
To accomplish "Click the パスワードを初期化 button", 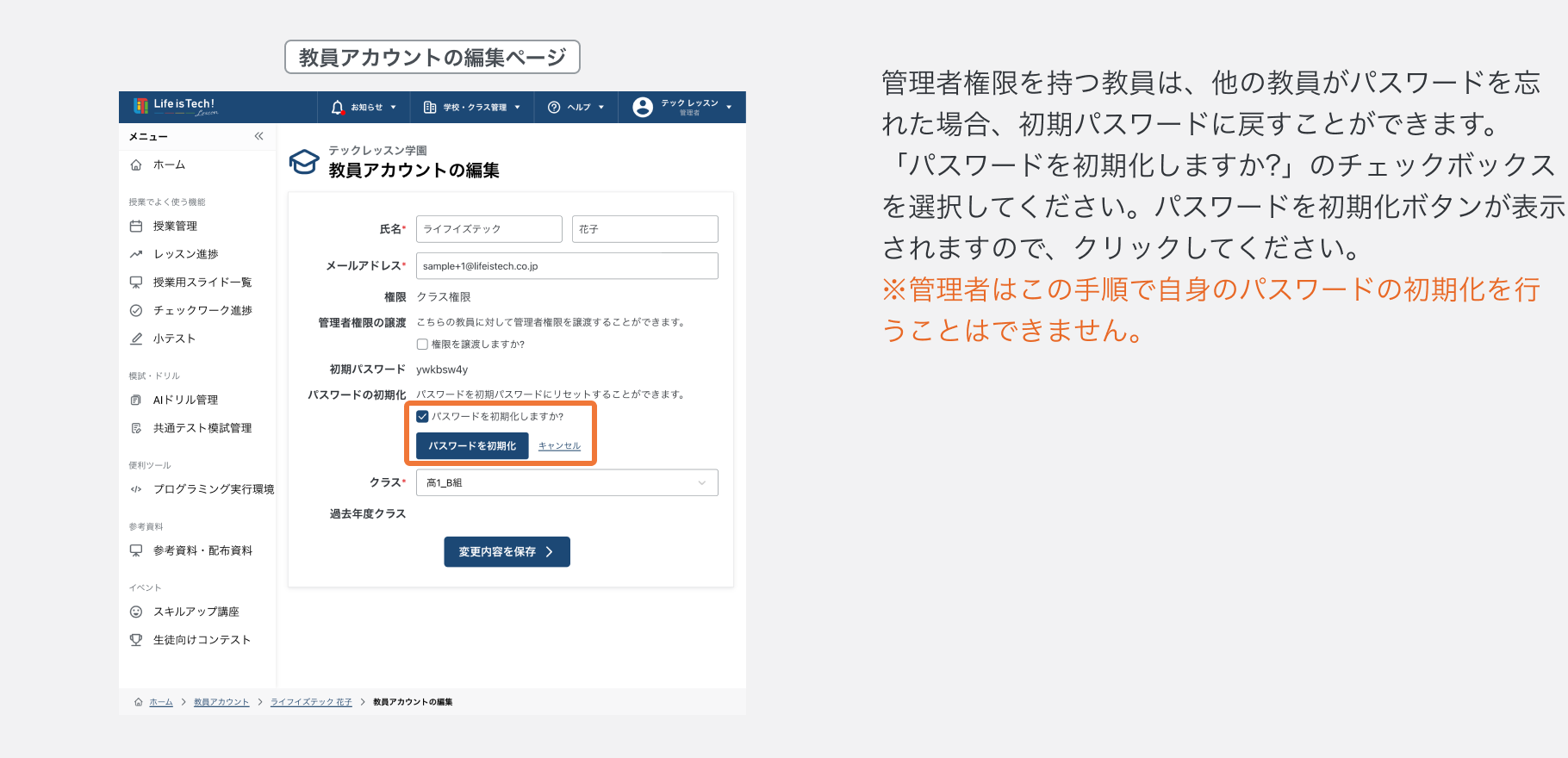I will [472, 446].
